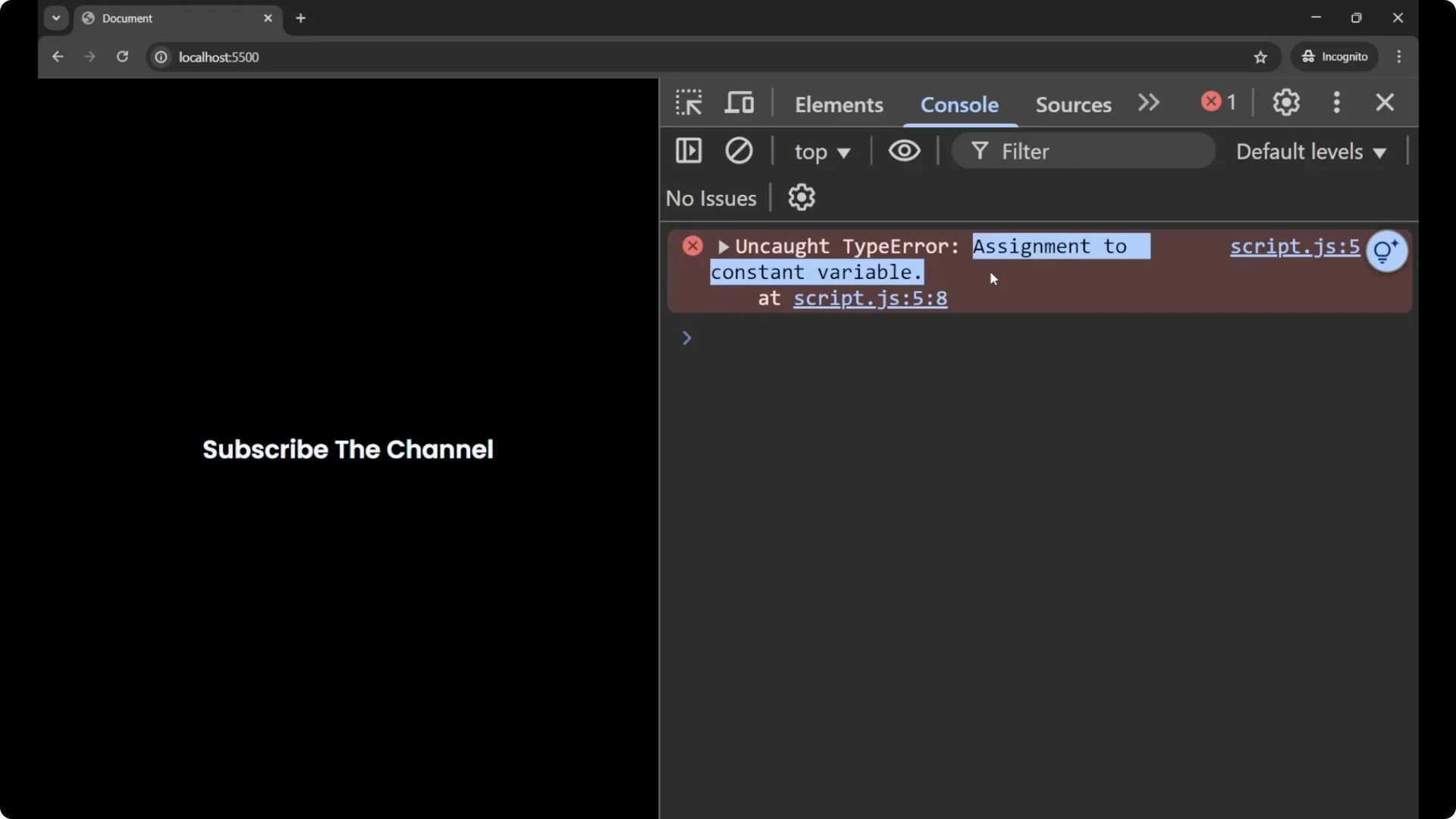Screen dimensions: 1456x819
Task: Open the top frame context dropdown
Action: 822,152
